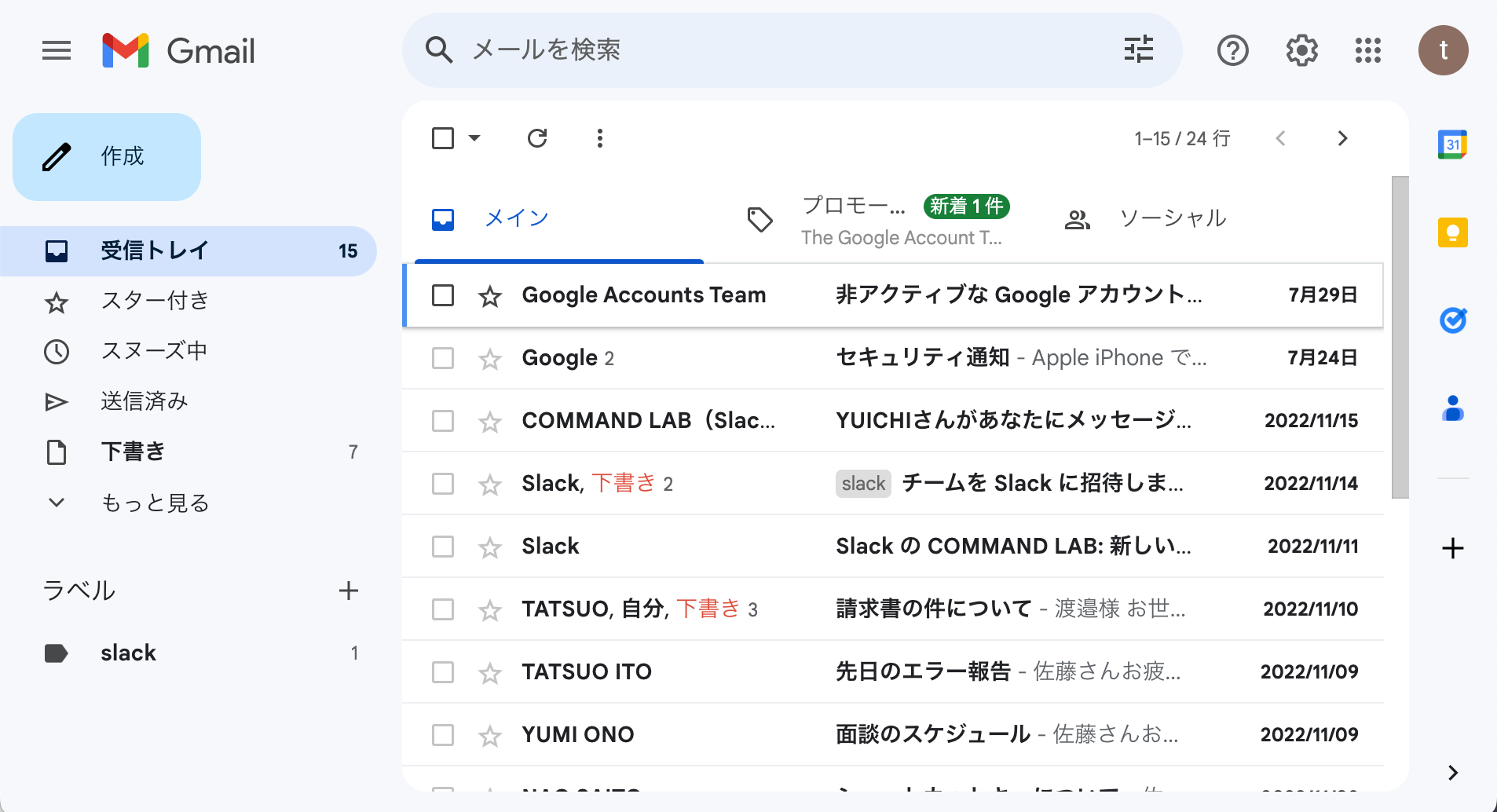
Task: Open 下書き folder
Action: coord(188,452)
